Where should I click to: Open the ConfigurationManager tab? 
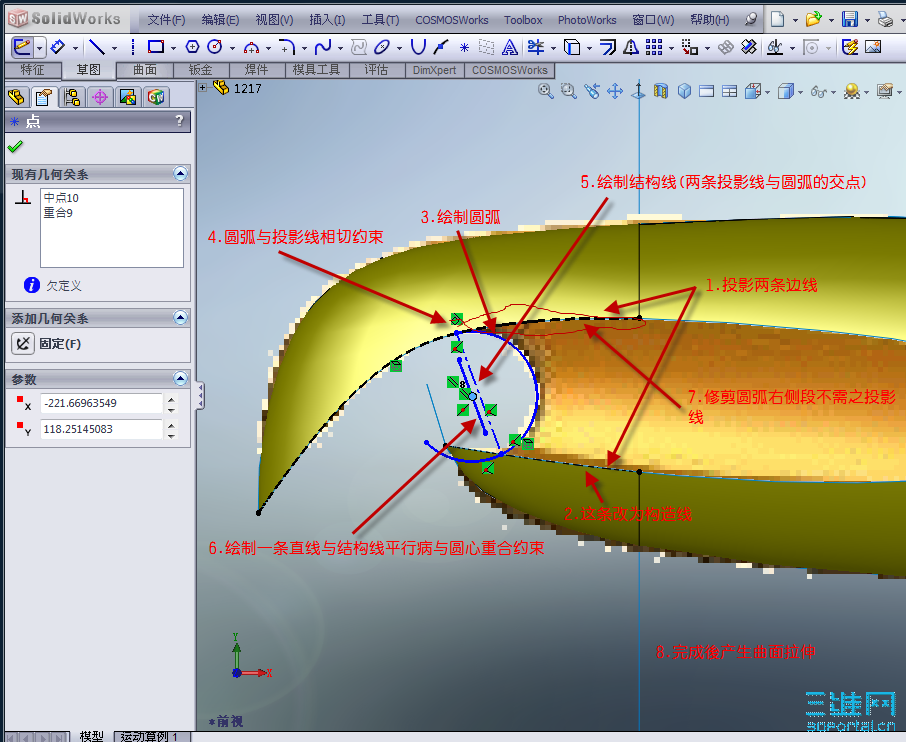point(72,97)
